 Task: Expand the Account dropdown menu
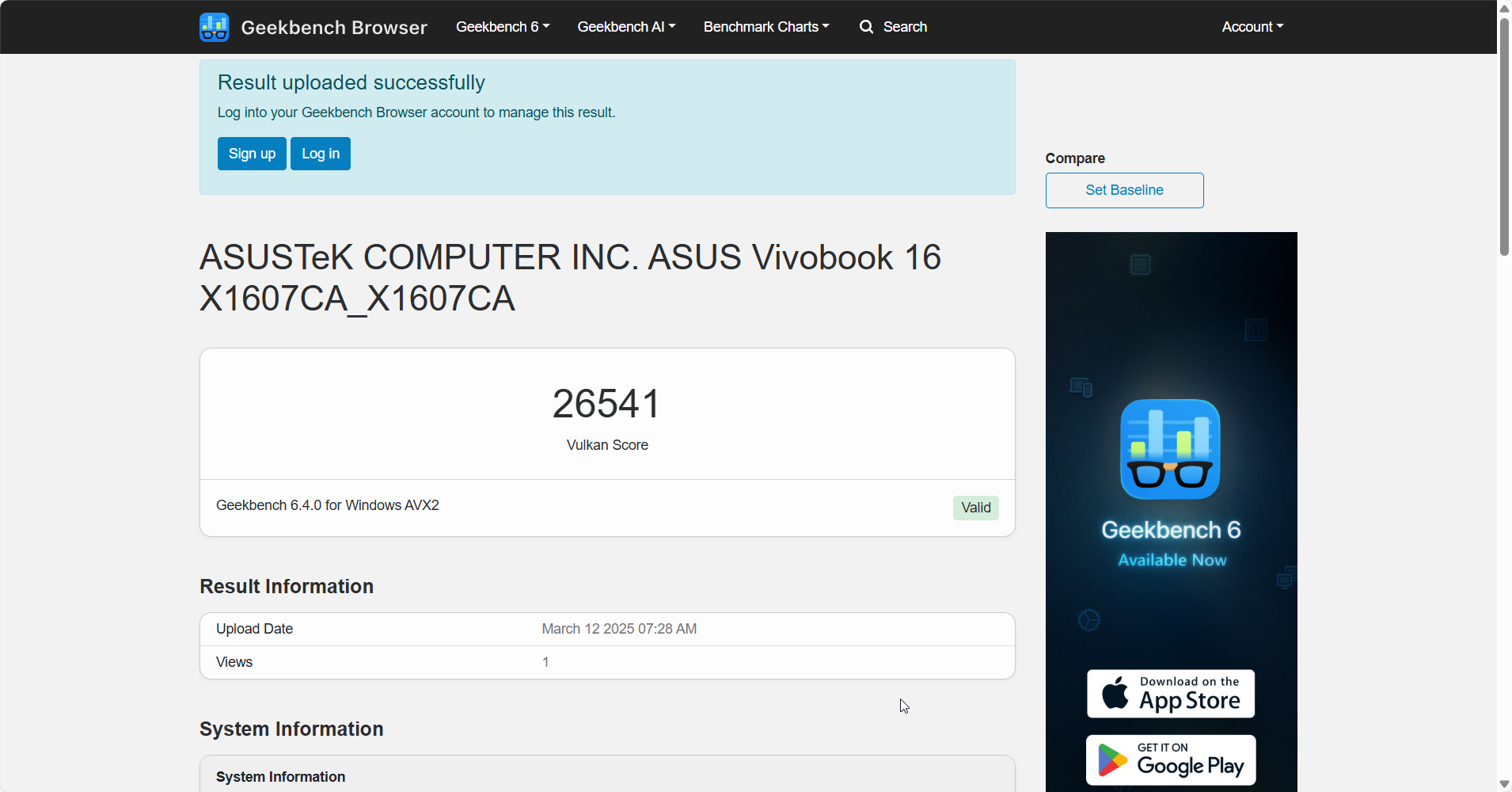coord(1252,27)
